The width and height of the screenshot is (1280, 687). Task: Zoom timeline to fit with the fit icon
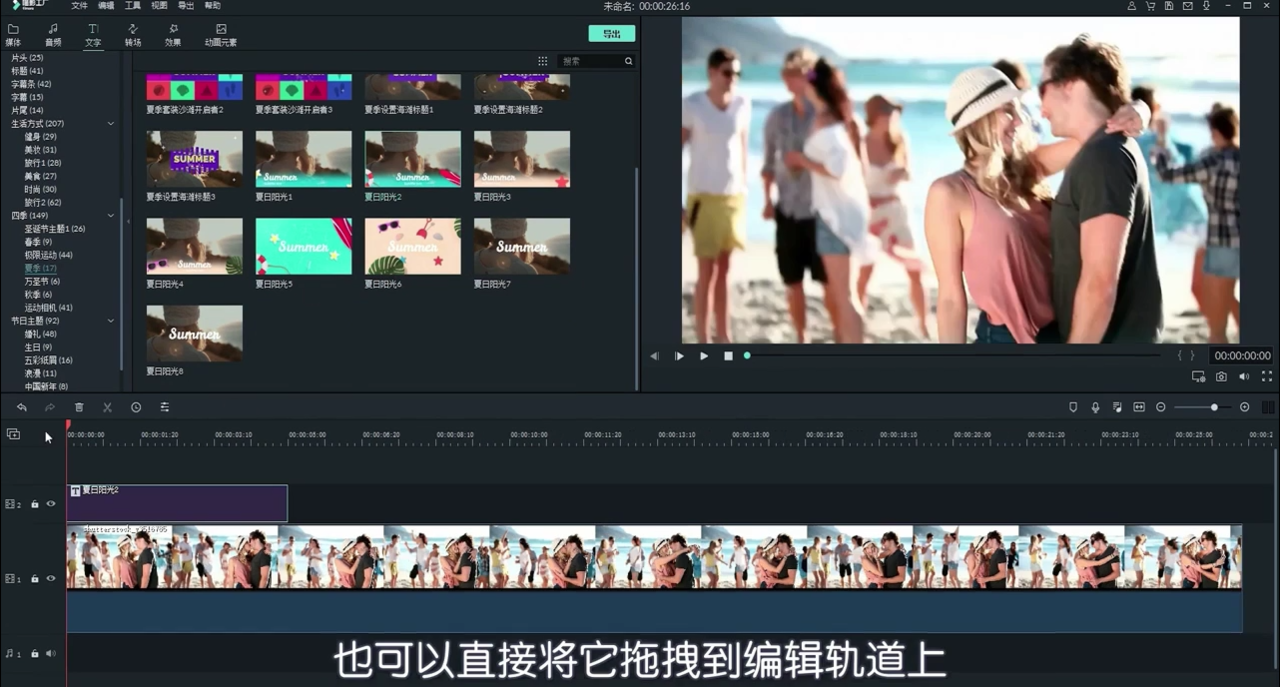1138,407
